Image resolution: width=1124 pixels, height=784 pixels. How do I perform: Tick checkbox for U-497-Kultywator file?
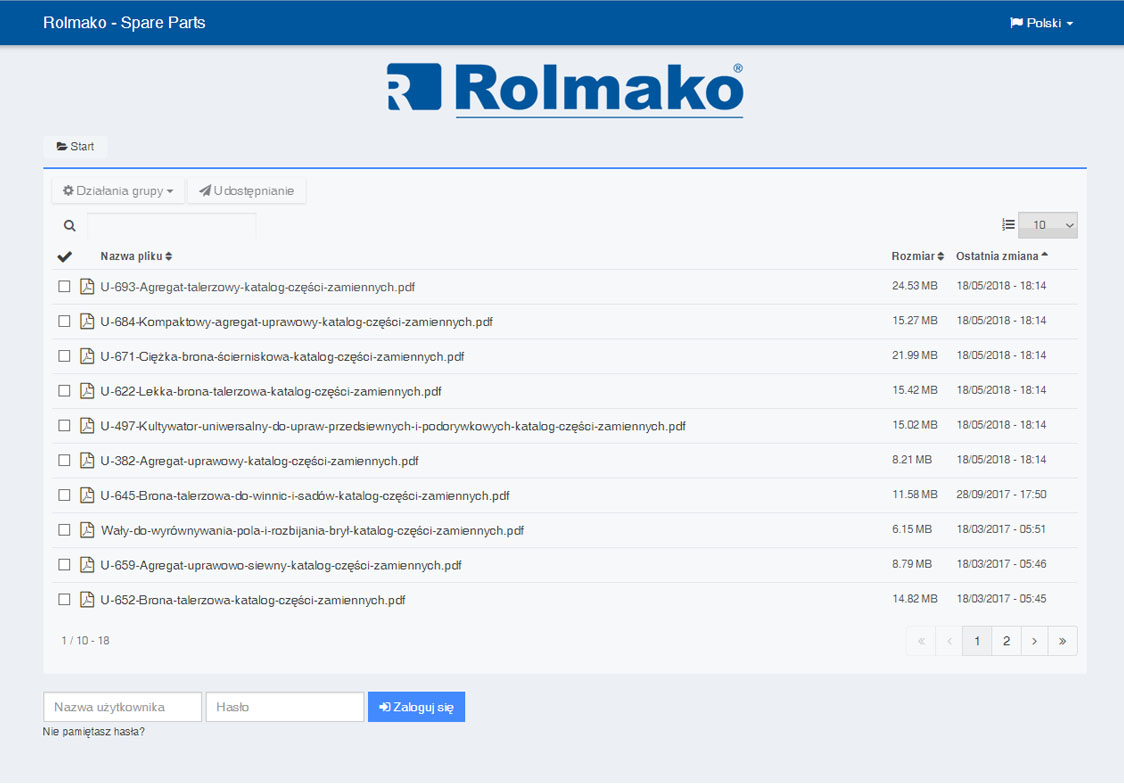[x=65, y=426]
